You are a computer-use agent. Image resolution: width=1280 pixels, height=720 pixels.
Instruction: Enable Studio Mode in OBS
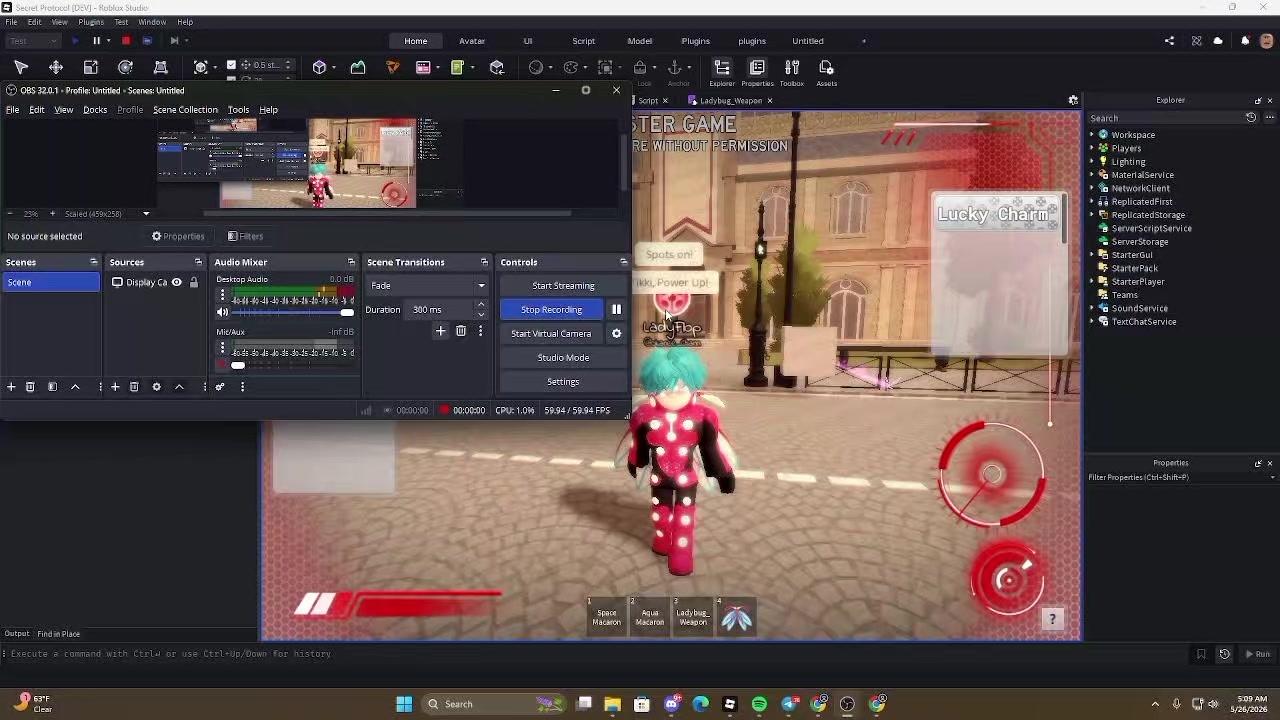pyautogui.click(x=563, y=358)
